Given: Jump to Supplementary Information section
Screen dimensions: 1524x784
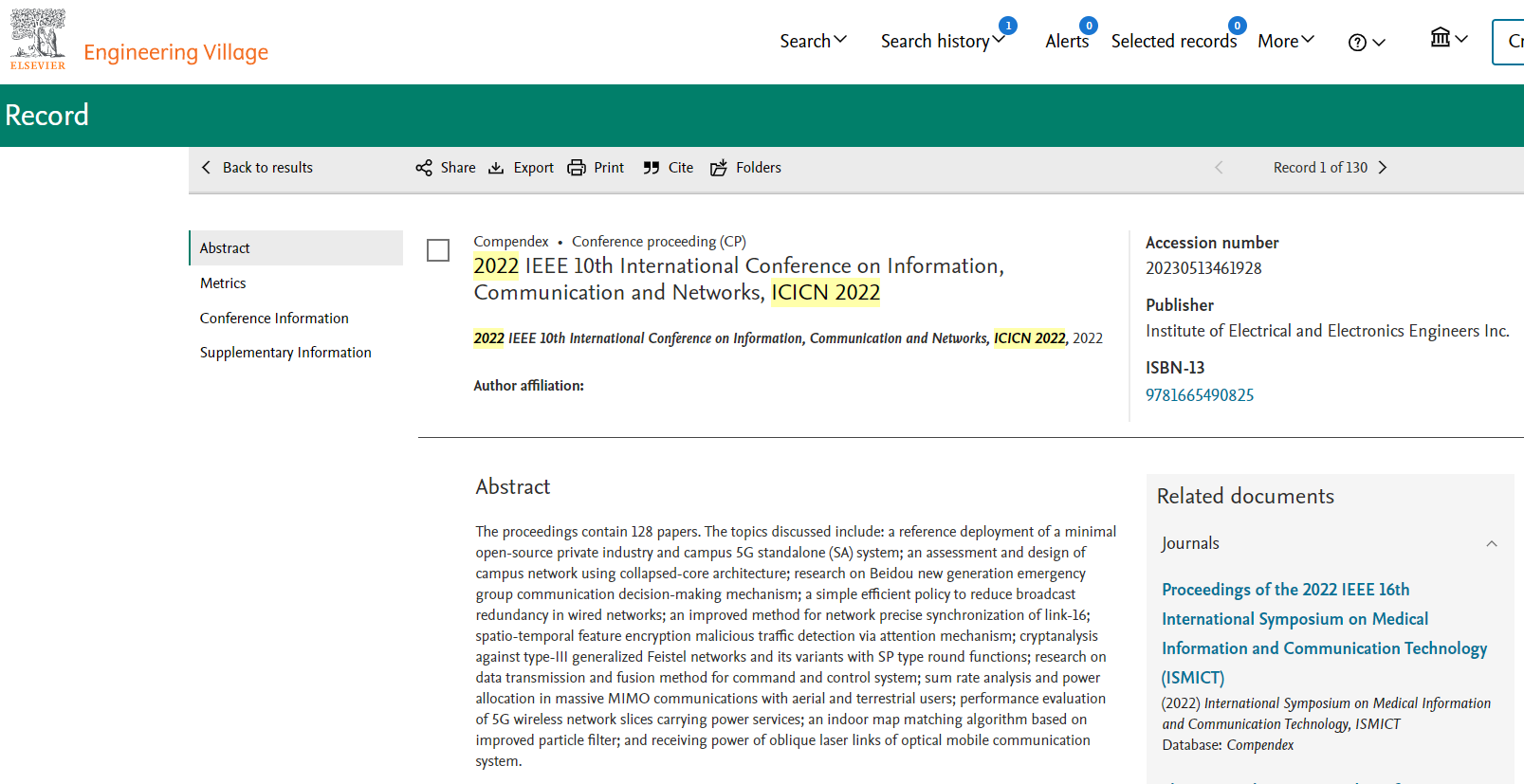Looking at the screenshot, I should [285, 353].
